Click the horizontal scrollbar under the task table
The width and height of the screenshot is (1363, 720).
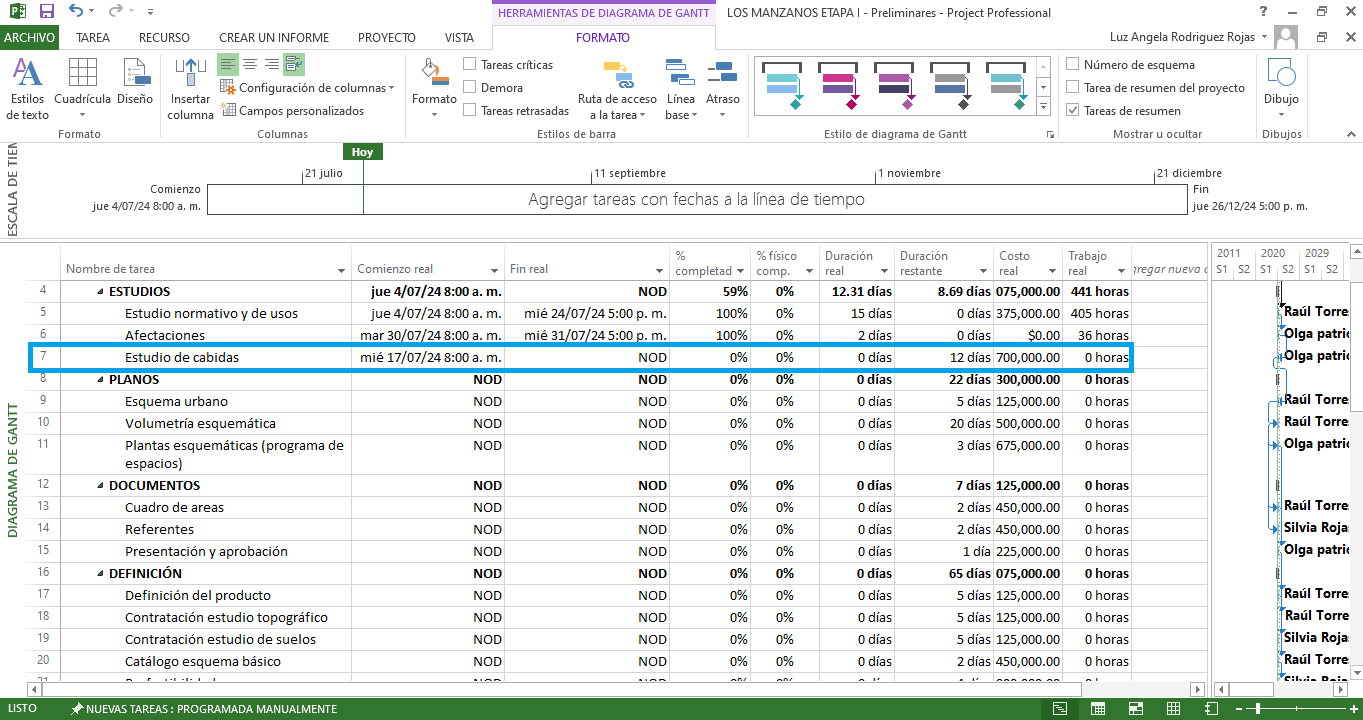(x=562, y=689)
